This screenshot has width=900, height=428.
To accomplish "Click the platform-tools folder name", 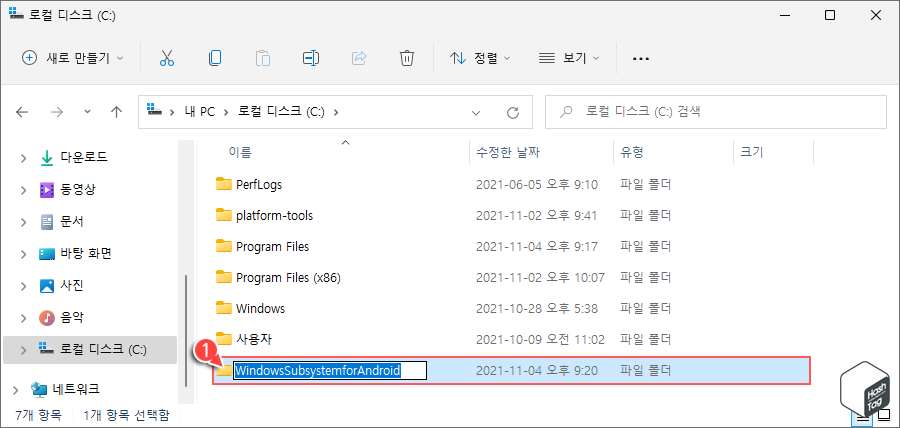I will pyautogui.click(x=274, y=216).
